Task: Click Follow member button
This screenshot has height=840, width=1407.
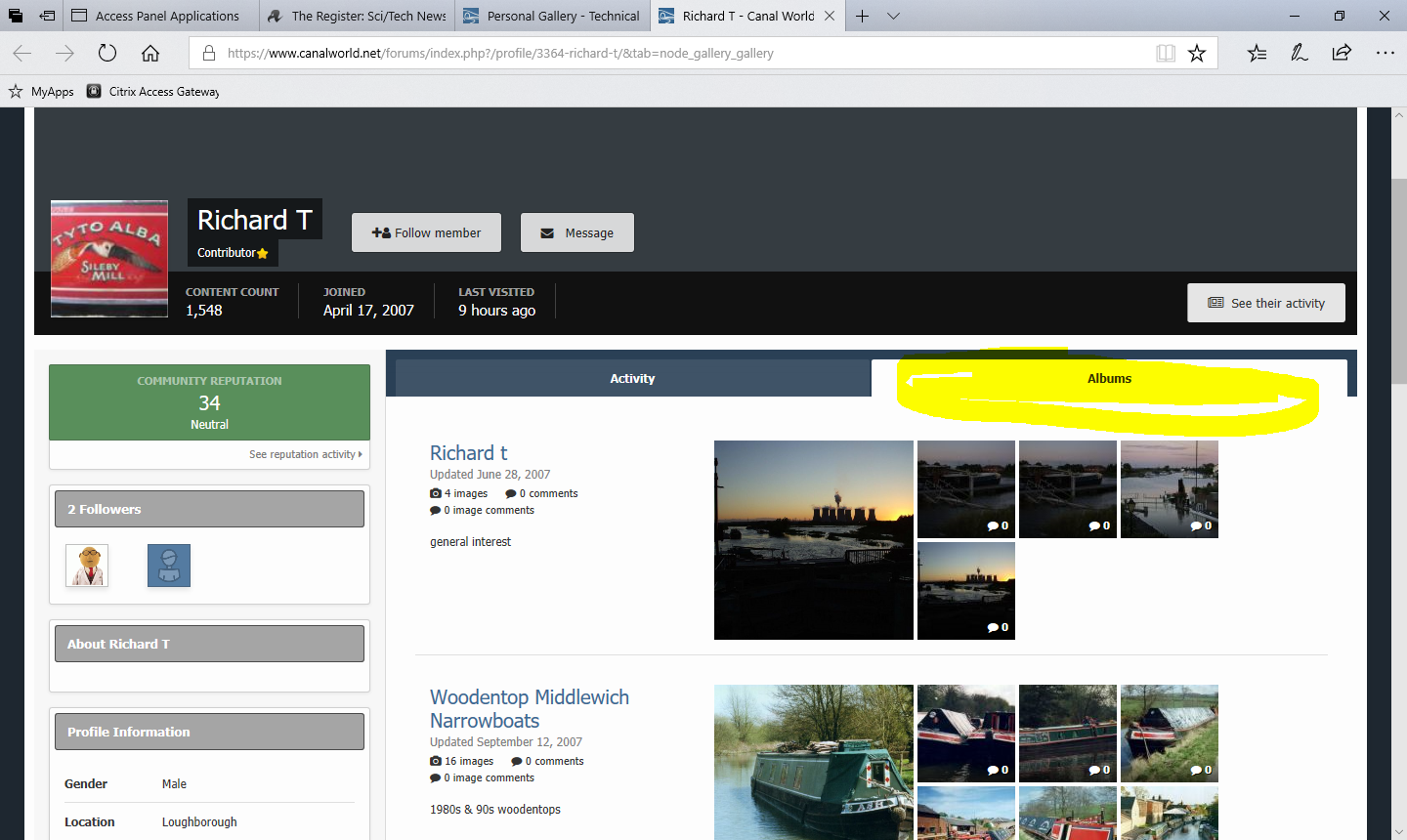Action: (426, 232)
